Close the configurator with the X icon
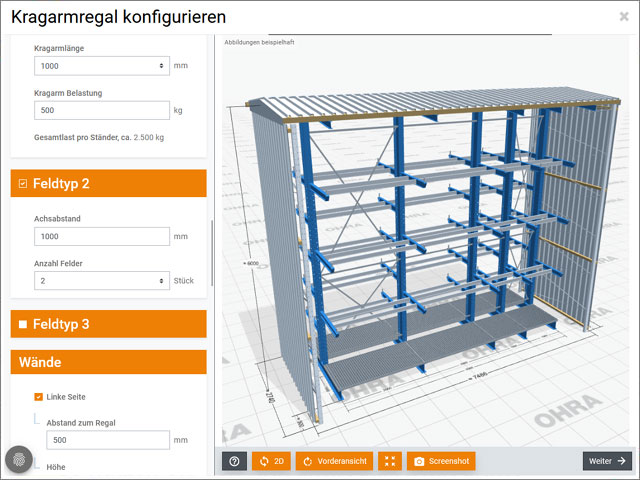 (624, 17)
